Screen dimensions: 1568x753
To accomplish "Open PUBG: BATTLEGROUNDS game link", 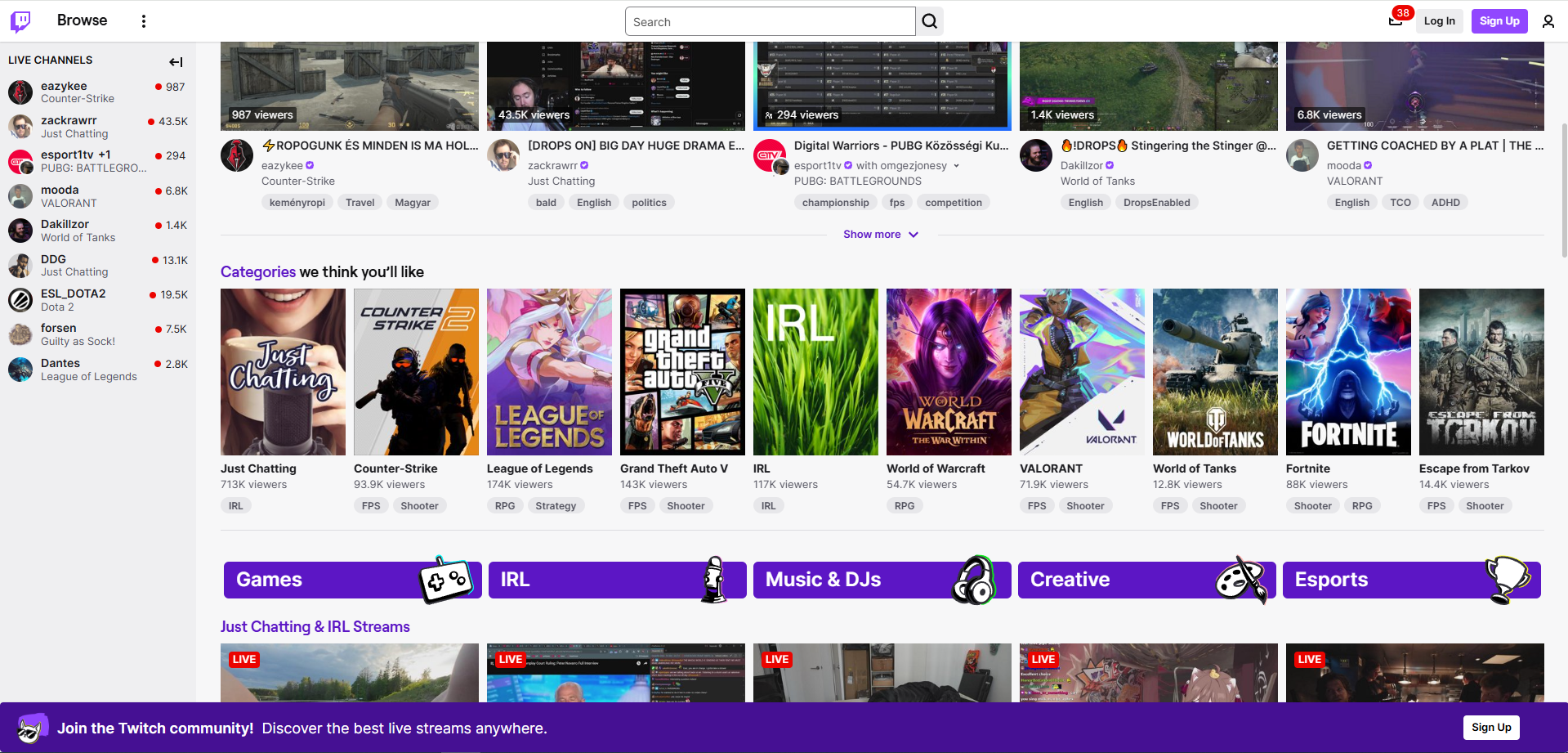I will (x=858, y=182).
